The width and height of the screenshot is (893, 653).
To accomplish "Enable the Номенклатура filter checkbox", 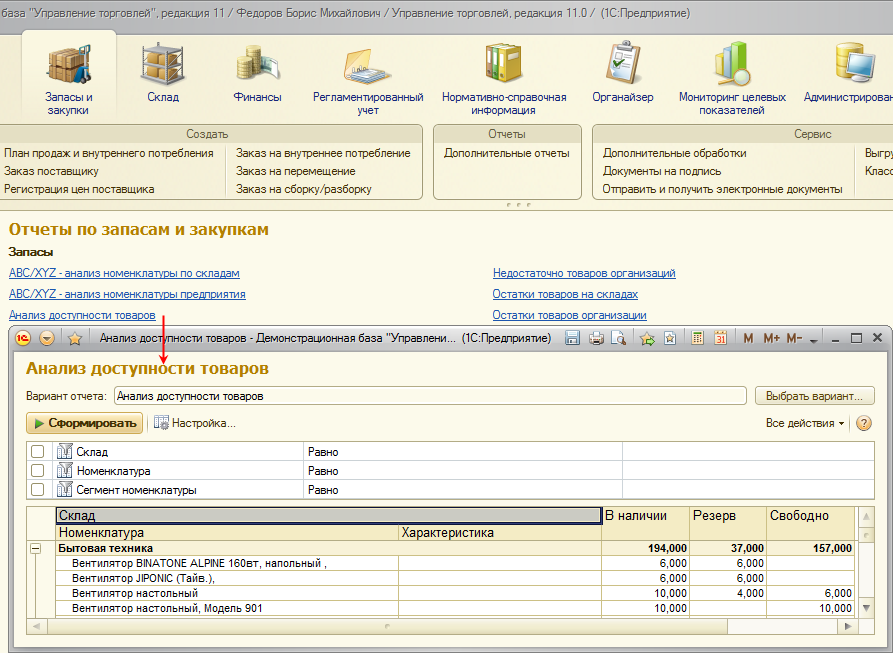I will [x=38, y=471].
